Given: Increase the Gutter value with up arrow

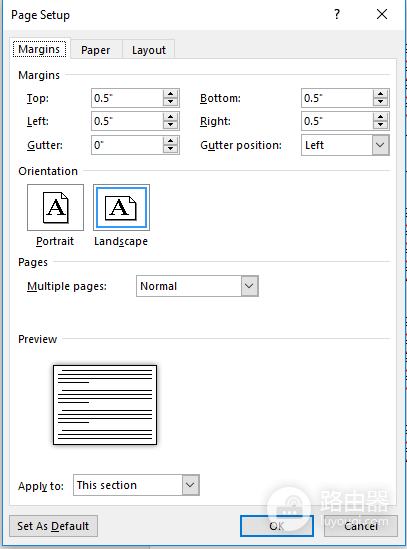Looking at the screenshot, I should [x=171, y=141].
